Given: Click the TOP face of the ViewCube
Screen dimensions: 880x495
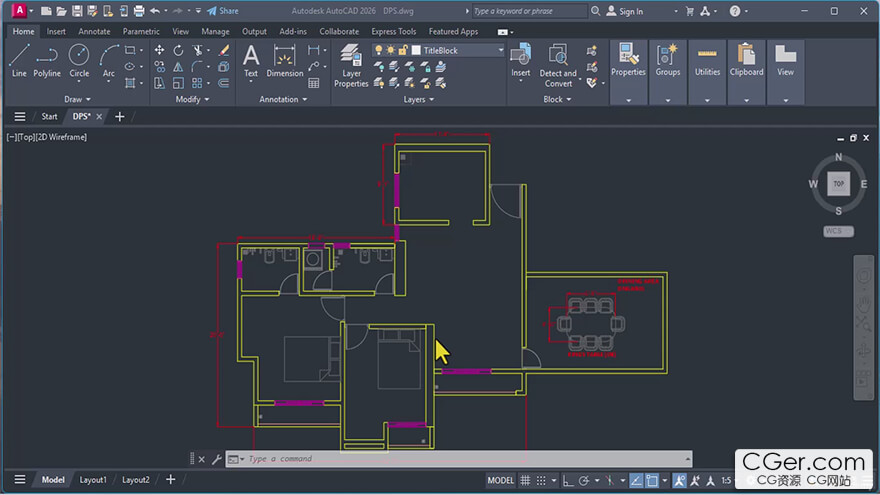Looking at the screenshot, I should [838, 184].
